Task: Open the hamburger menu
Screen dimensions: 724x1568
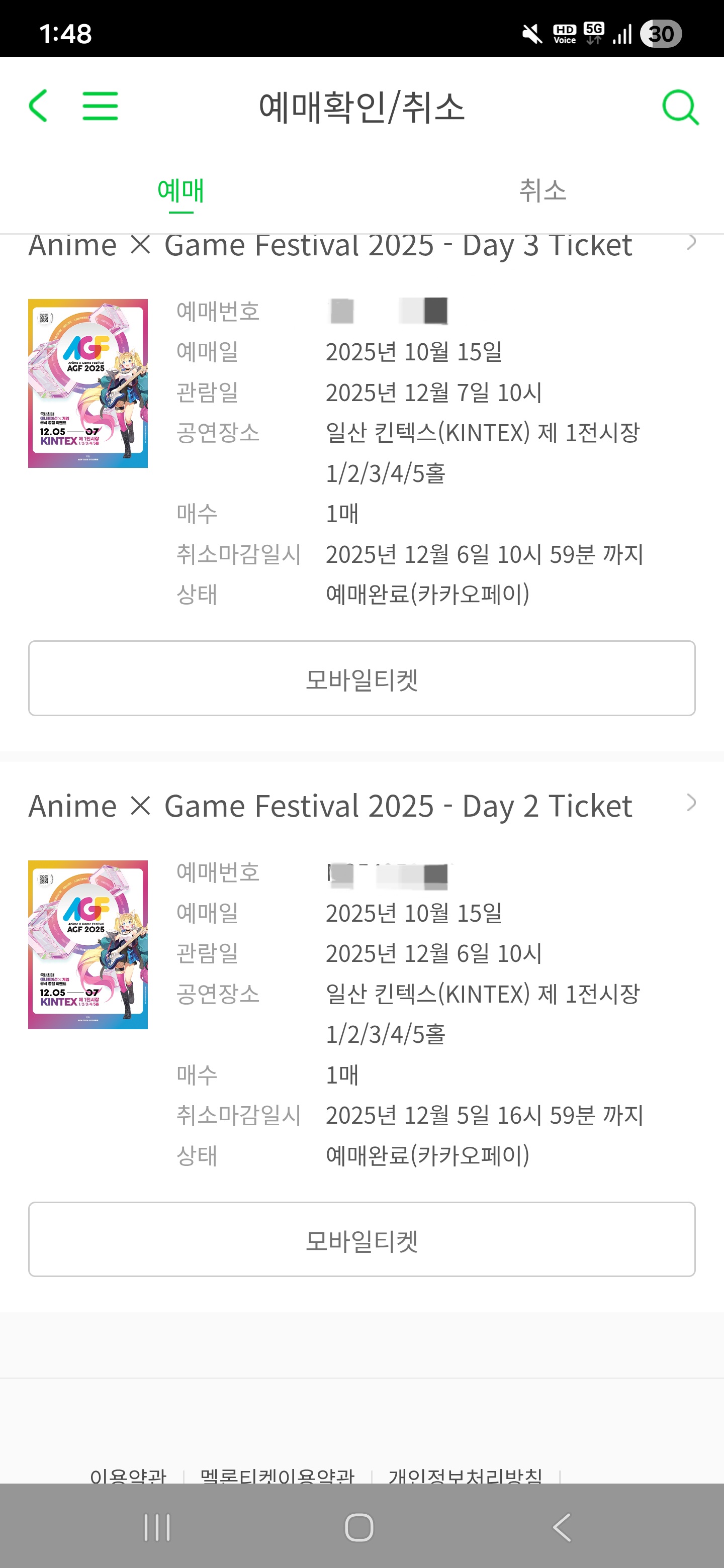Action: point(101,106)
